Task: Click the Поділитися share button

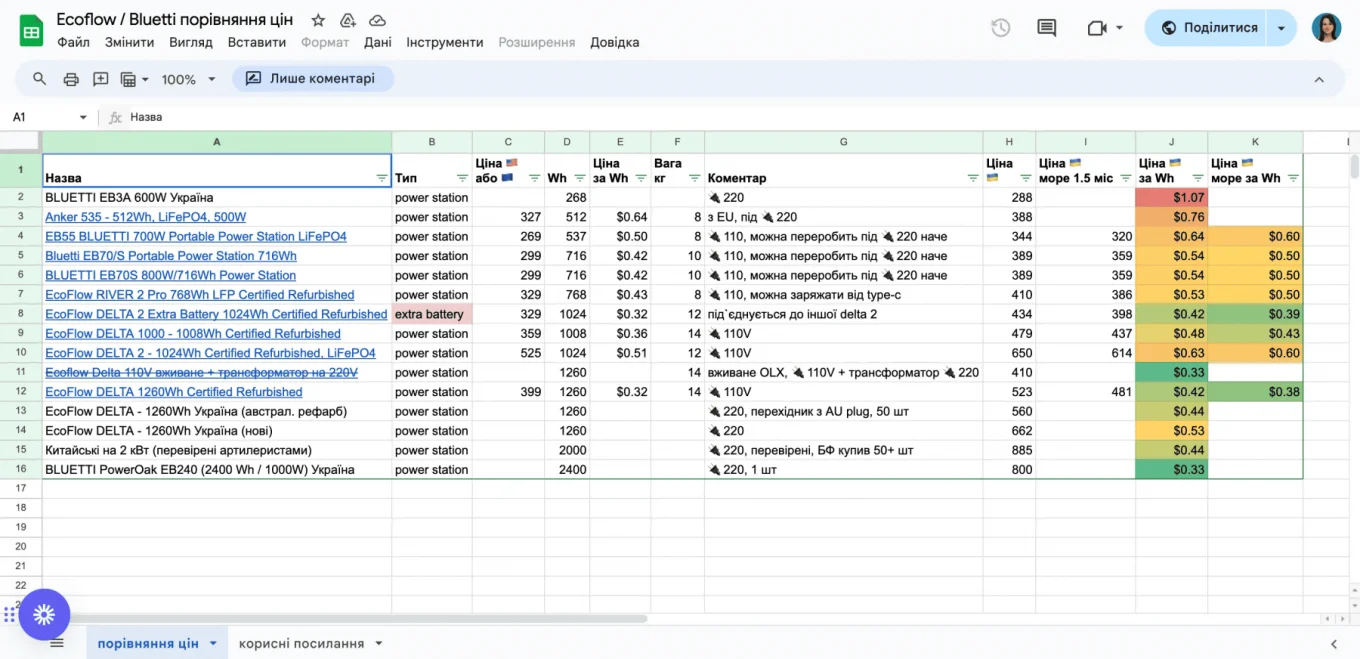Action: (1209, 28)
